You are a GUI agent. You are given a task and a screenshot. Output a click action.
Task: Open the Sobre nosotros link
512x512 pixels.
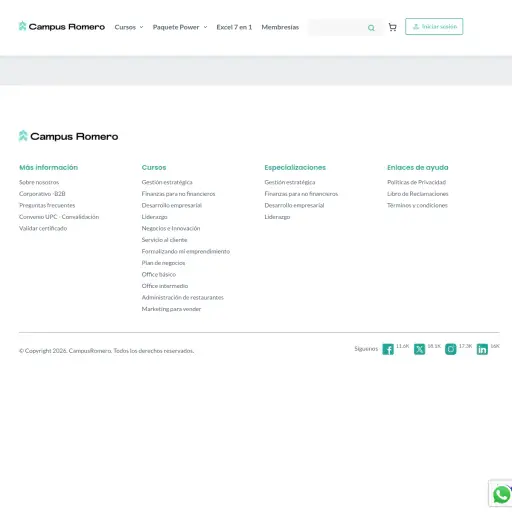[x=39, y=182]
